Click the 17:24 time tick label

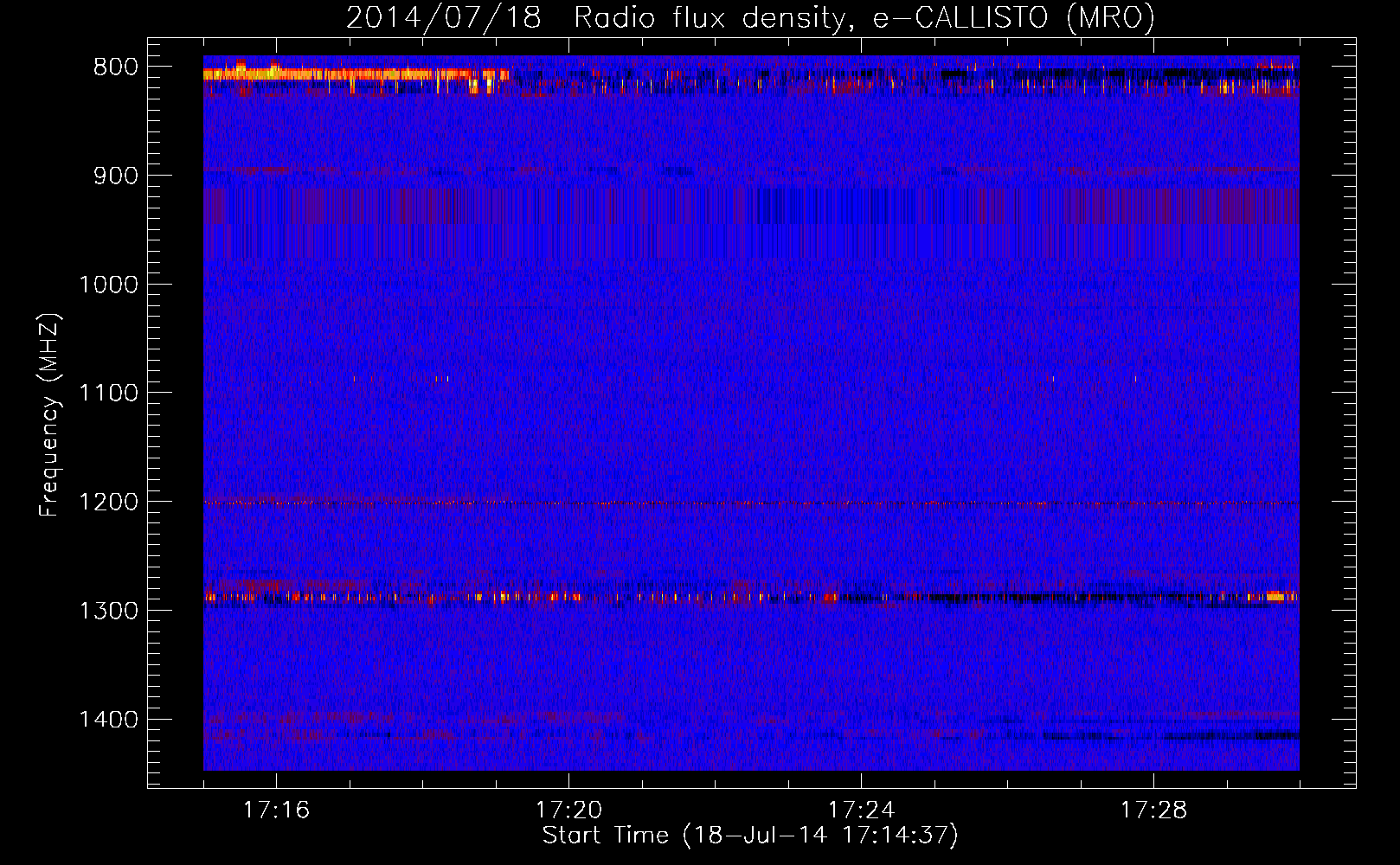[x=861, y=811]
